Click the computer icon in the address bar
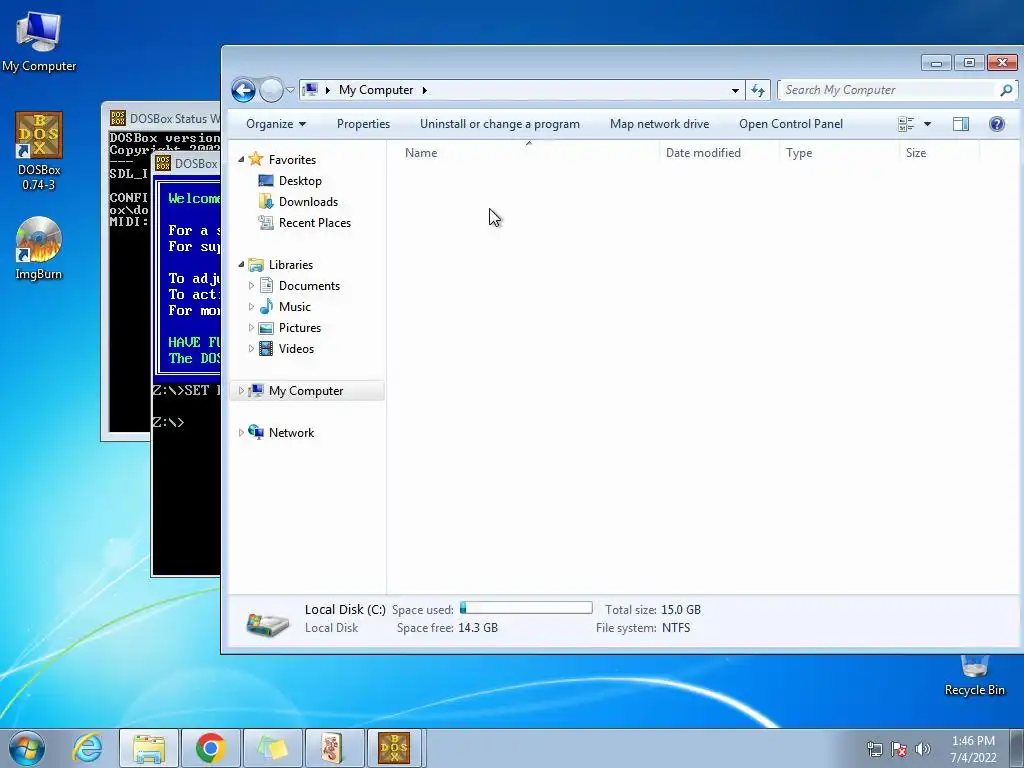Viewport: 1024px width, 768px height. point(311,89)
